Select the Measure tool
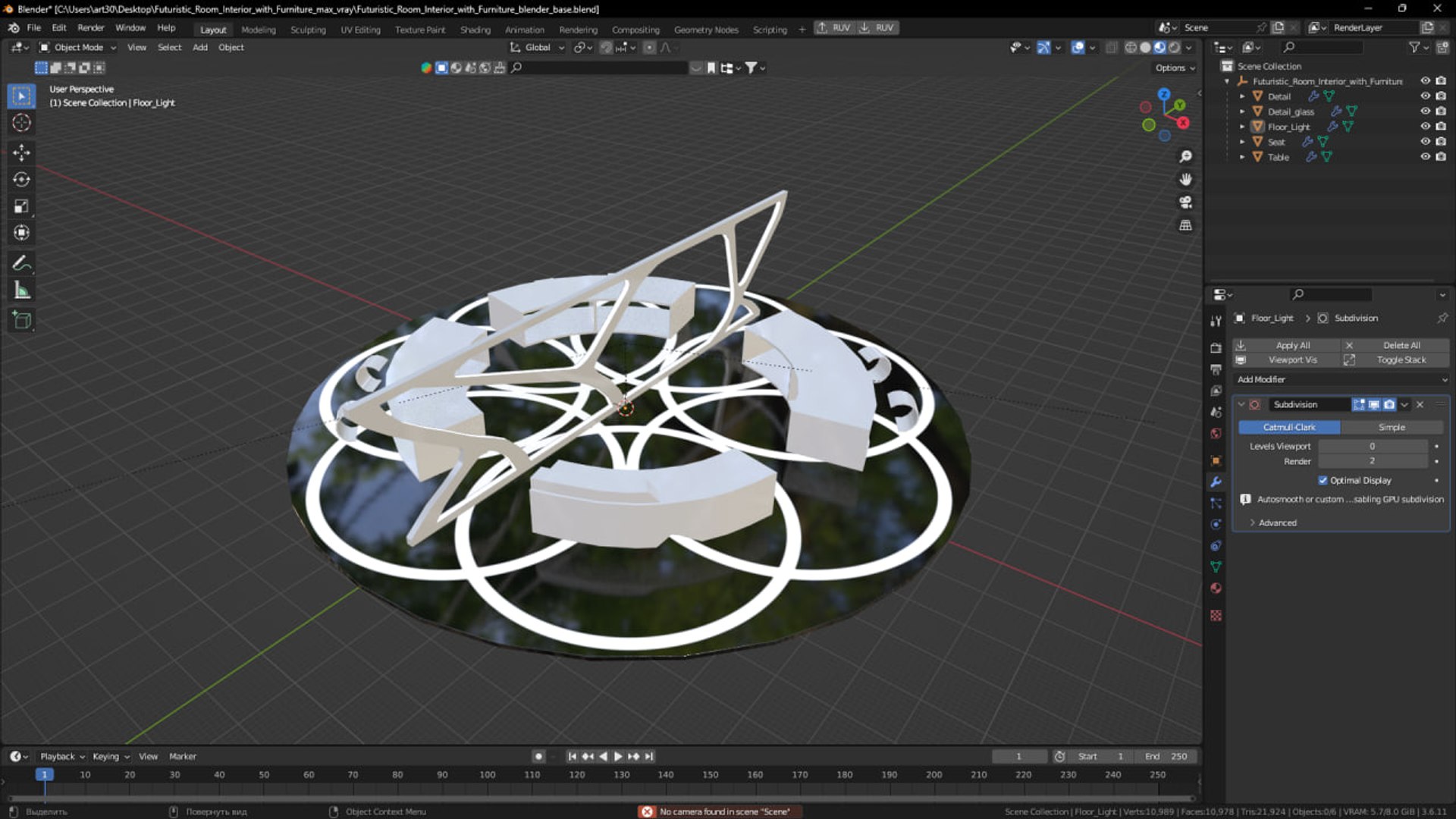This screenshot has height=819, width=1456. point(21,290)
